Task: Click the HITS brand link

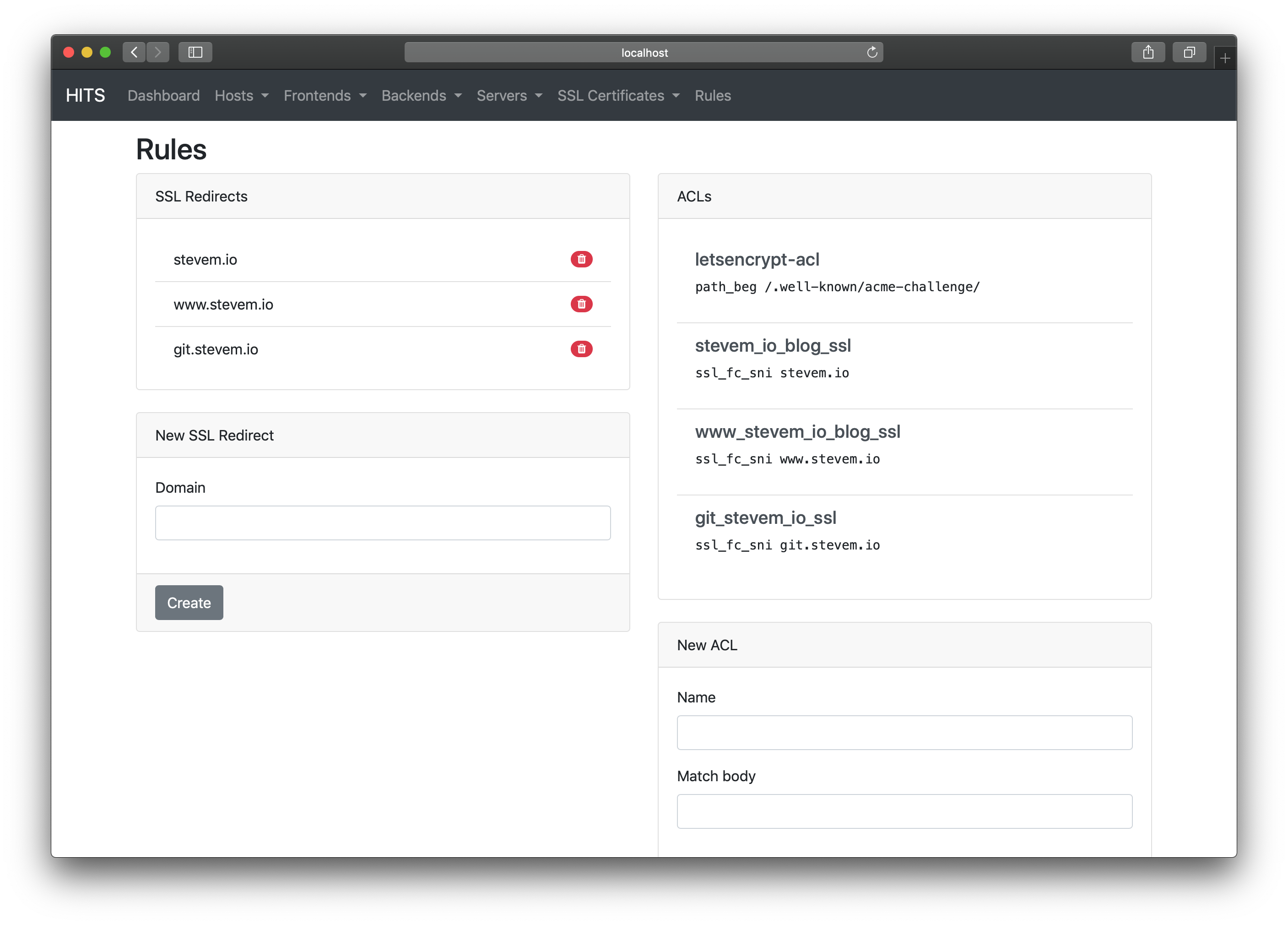Action: click(85, 95)
